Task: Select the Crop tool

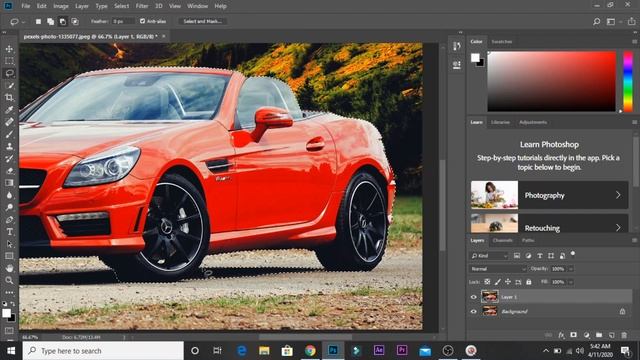Action: coord(9,98)
